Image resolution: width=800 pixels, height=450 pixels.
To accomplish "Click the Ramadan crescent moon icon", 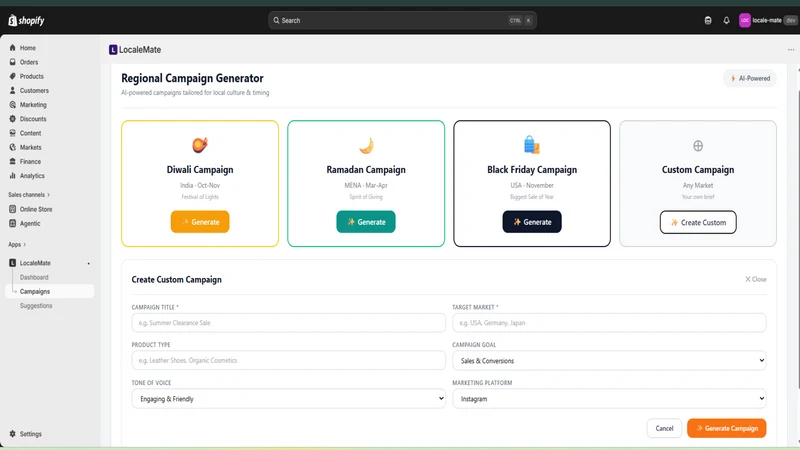I will [x=366, y=145].
